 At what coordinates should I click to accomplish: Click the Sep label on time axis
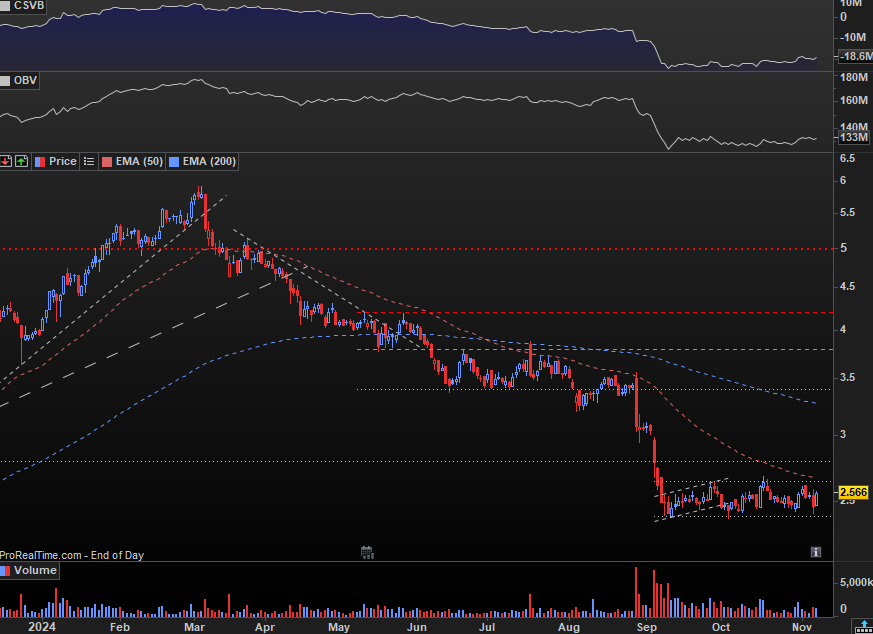(646, 627)
